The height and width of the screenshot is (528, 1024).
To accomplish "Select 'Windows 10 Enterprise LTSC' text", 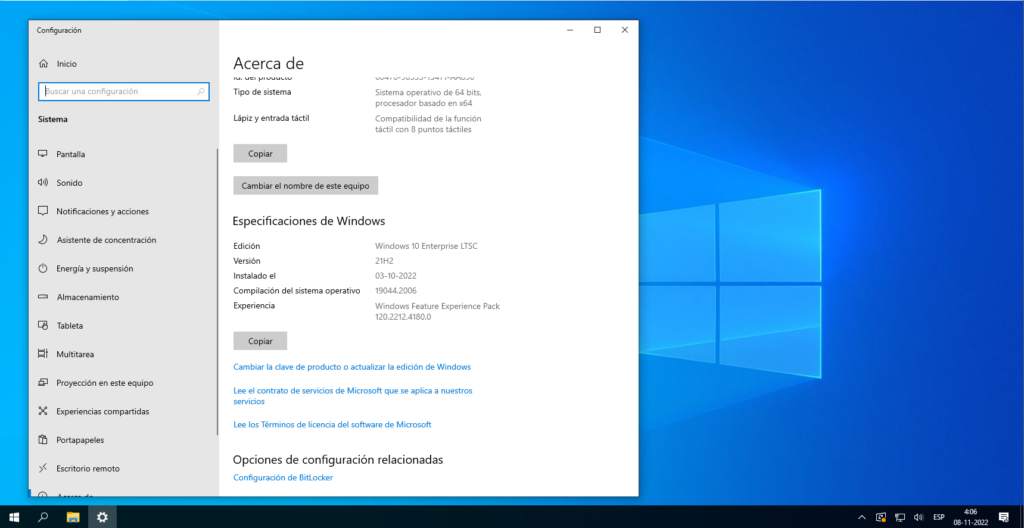I will pos(426,246).
